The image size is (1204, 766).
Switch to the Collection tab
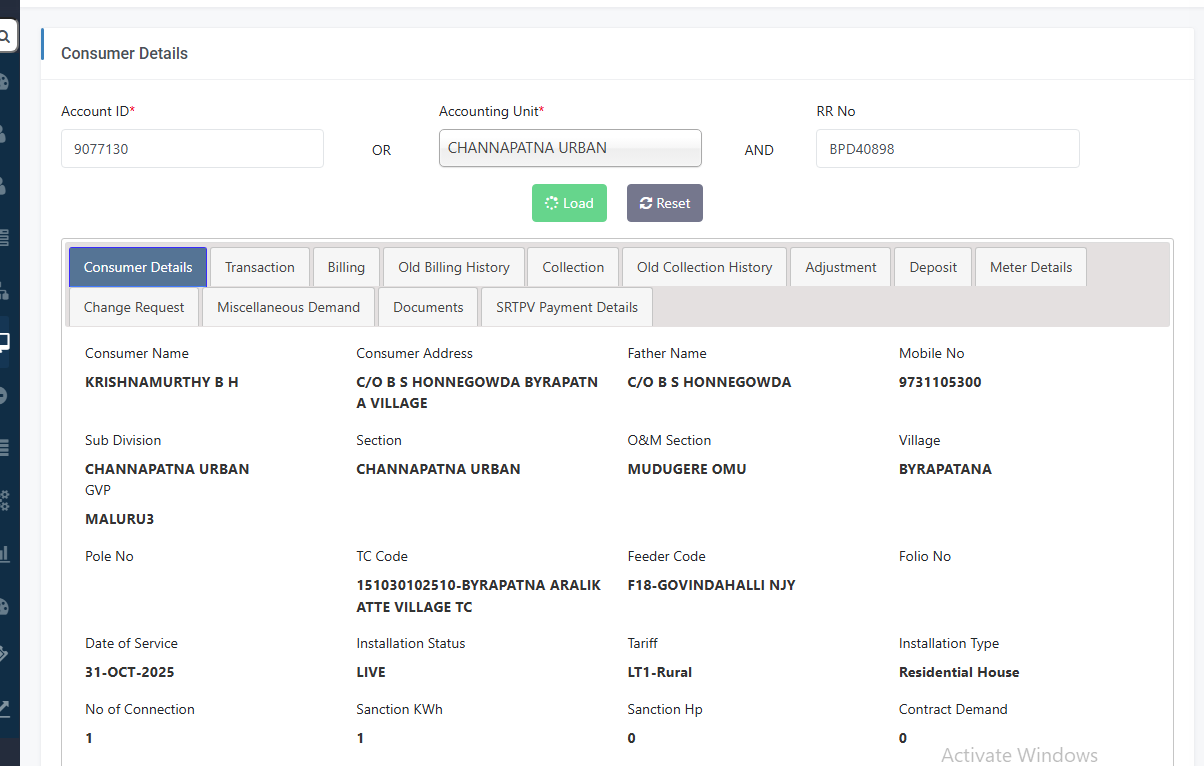(573, 267)
